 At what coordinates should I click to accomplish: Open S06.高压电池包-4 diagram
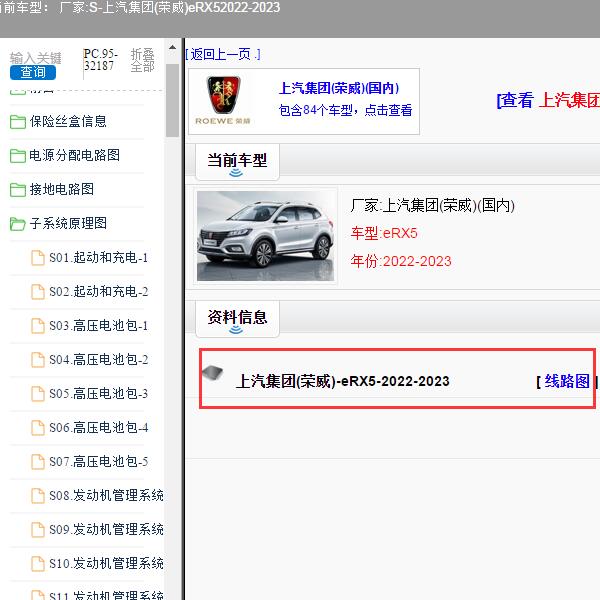click(x=99, y=427)
